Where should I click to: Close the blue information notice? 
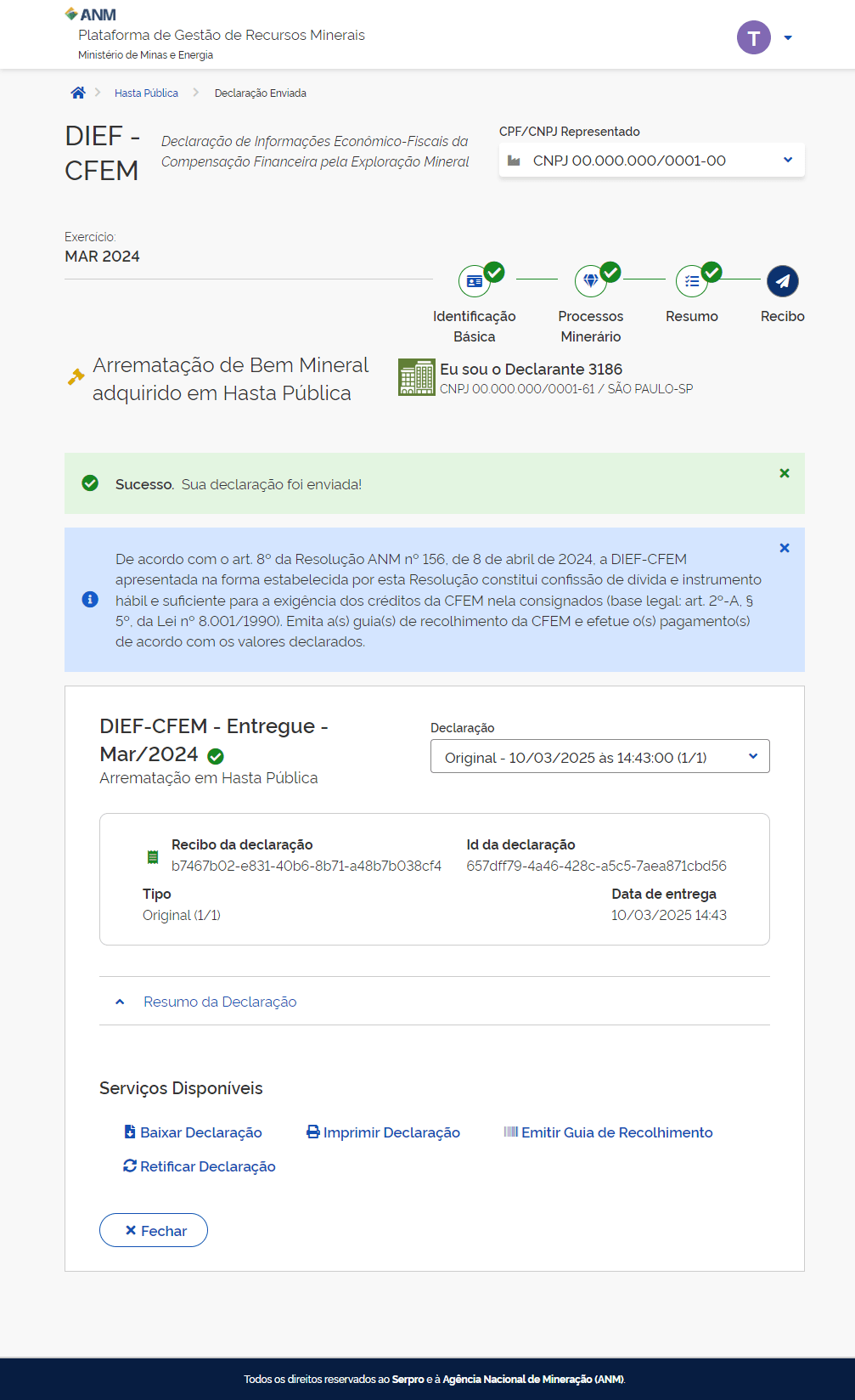pyautogui.click(x=785, y=548)
